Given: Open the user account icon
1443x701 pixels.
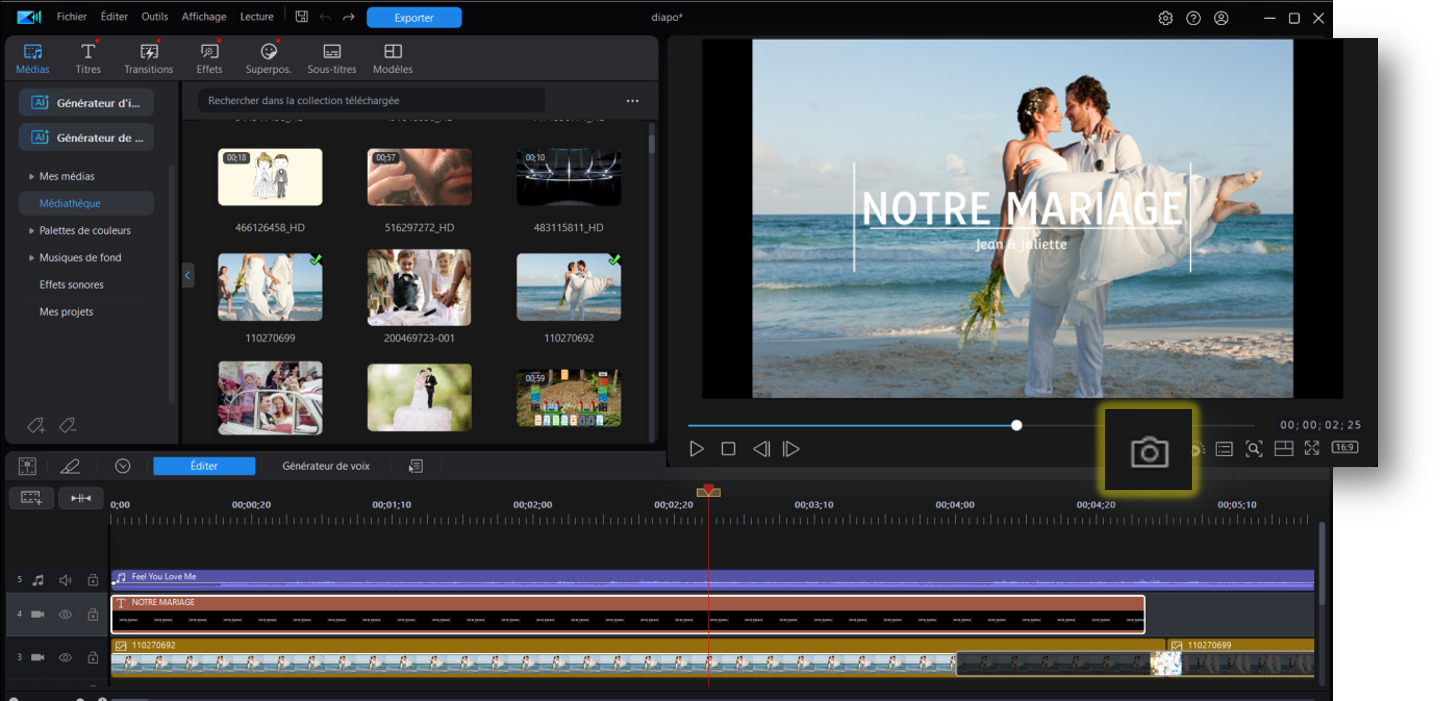Looking at the screenshot, I should (1221, 18).
